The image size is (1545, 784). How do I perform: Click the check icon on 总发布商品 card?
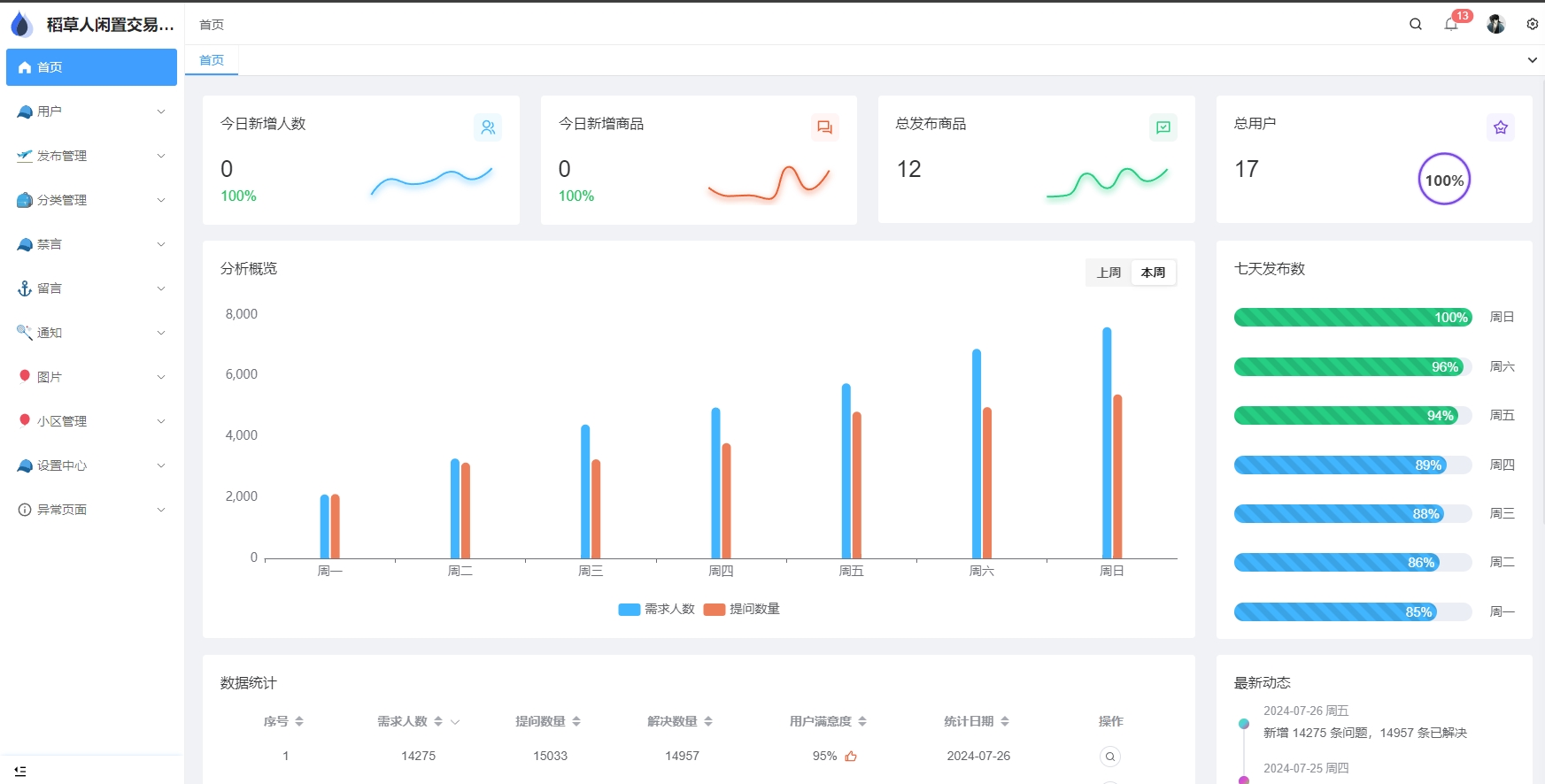[x=1163, y=127]
